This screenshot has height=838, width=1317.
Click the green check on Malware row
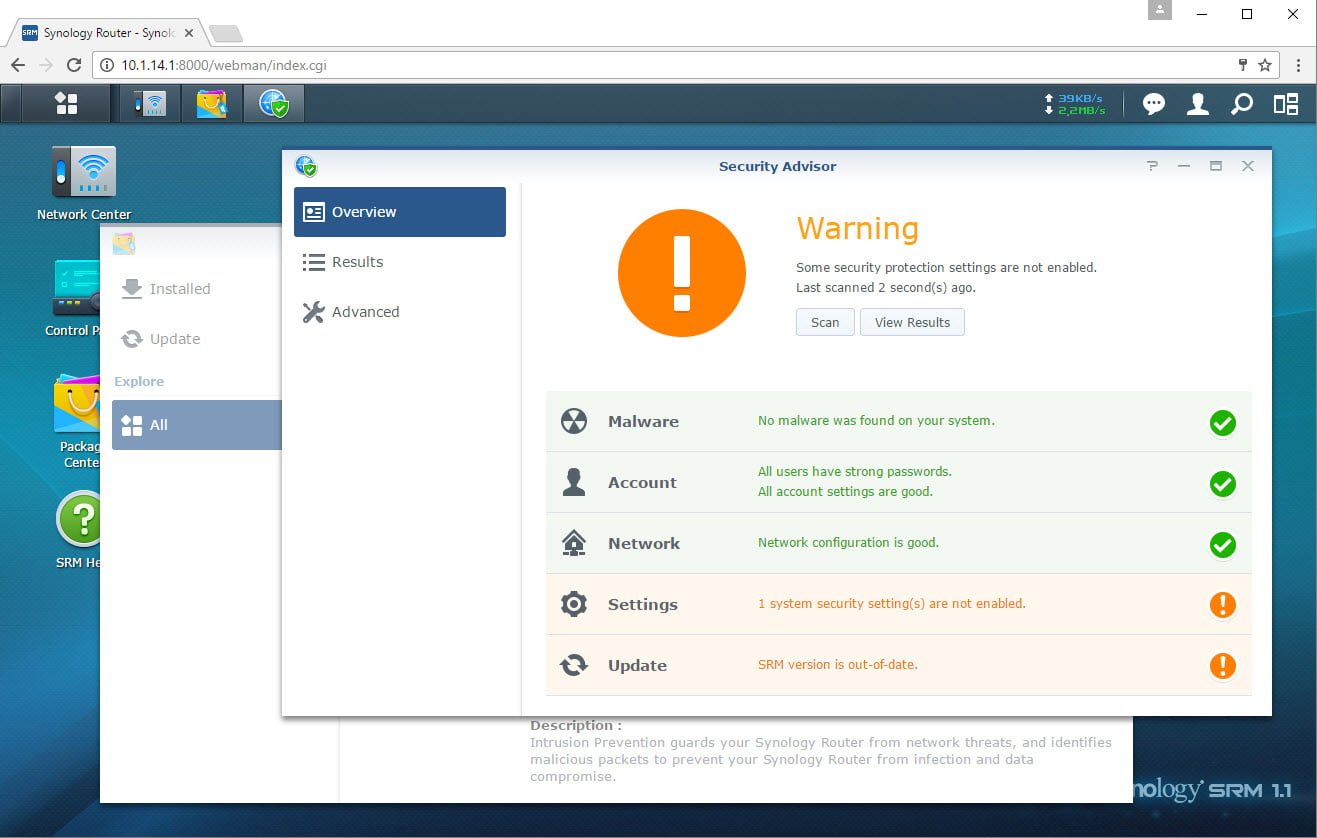coord(1222,423)
